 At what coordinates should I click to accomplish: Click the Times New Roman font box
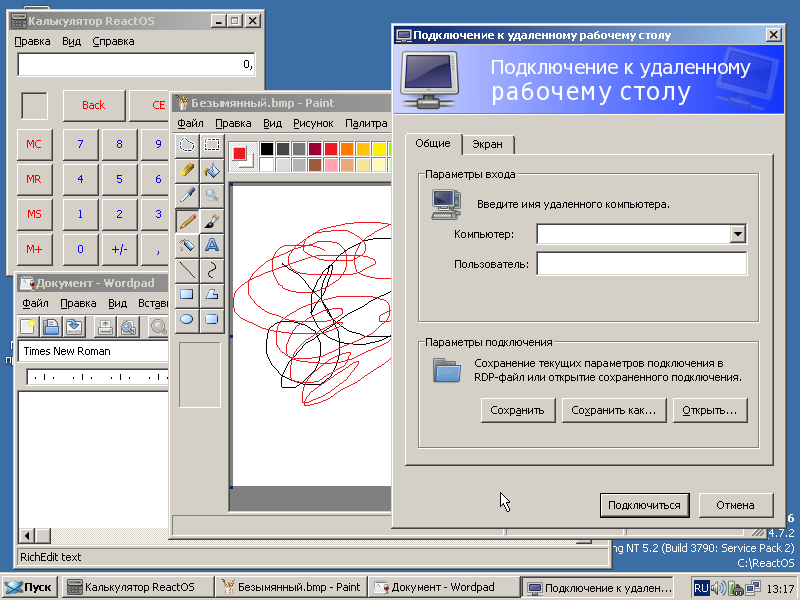93,352
